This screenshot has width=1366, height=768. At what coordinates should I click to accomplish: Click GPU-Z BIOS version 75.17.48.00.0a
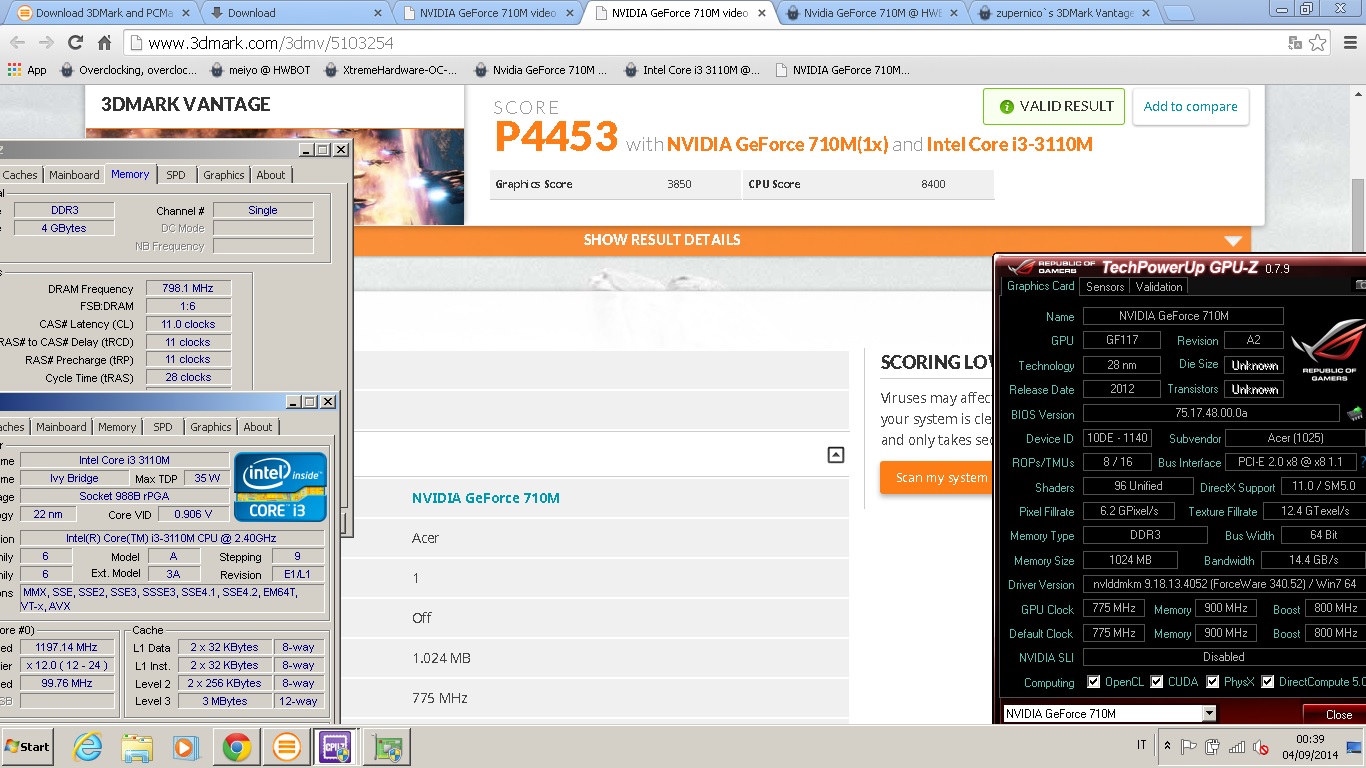[x=1210, y=413]
